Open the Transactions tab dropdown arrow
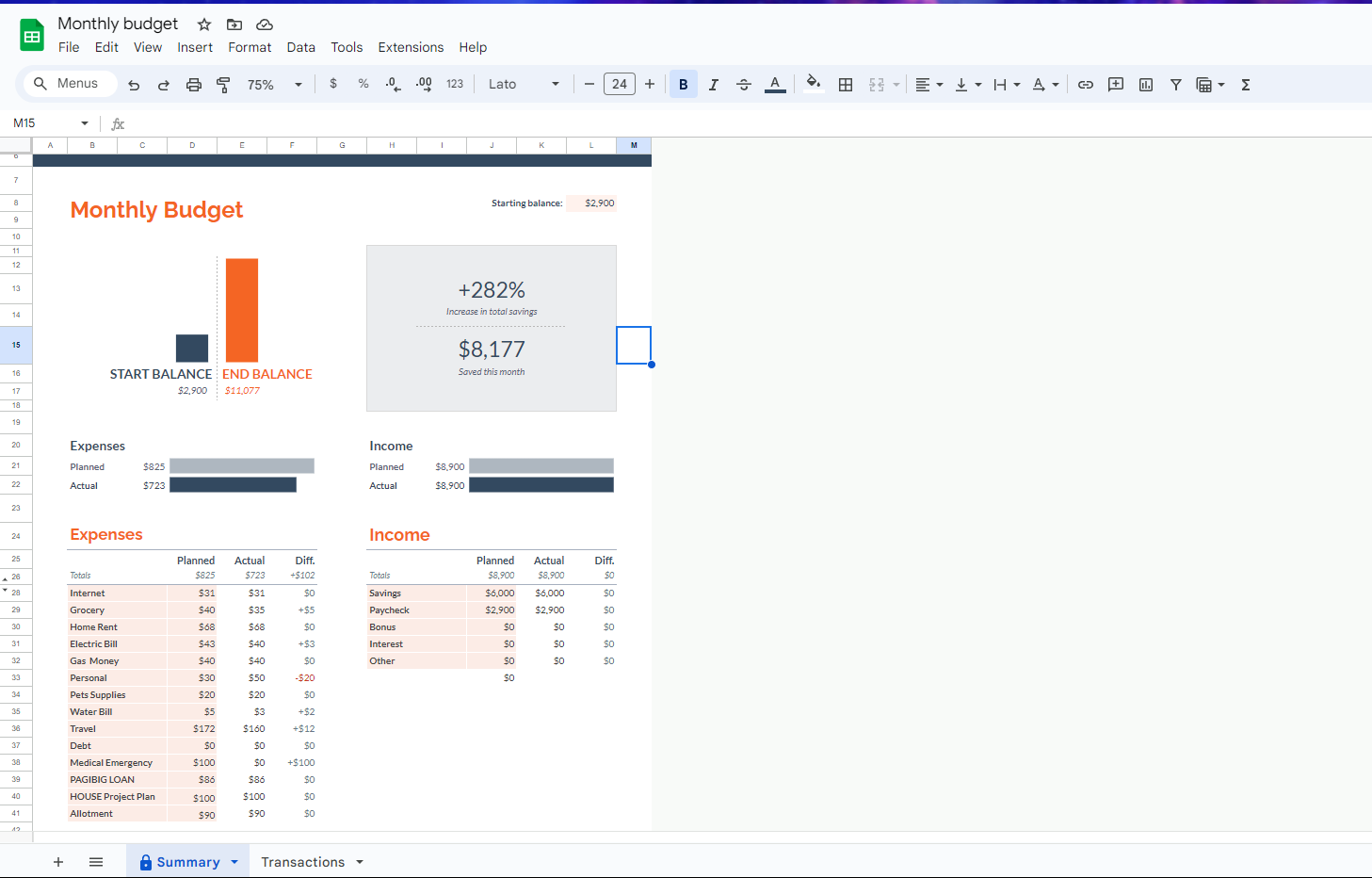Image resolution: width=1372 pixels, height=878 pixels. [x=360, y=862]
